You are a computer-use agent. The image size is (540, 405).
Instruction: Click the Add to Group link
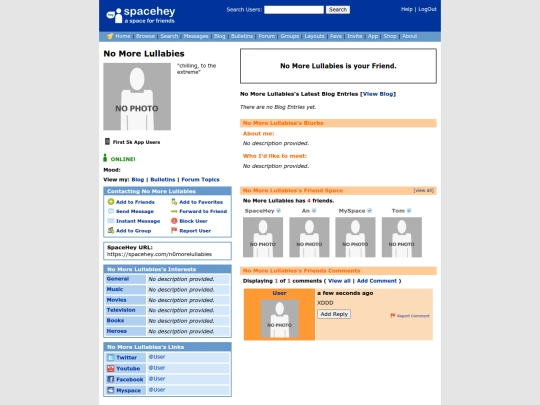click(x=133, y=230)
